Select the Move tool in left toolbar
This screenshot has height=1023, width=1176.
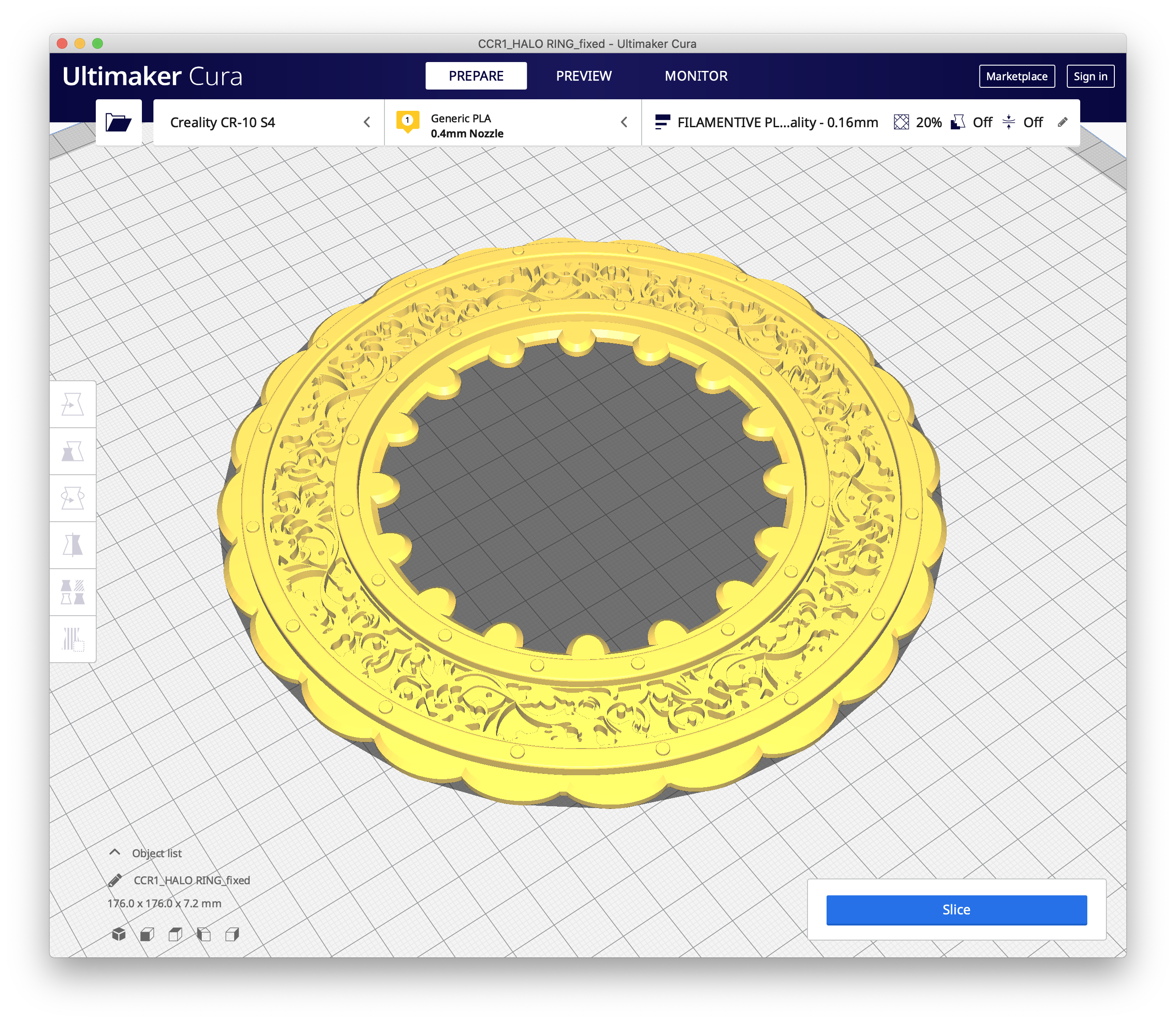point(73,404)
